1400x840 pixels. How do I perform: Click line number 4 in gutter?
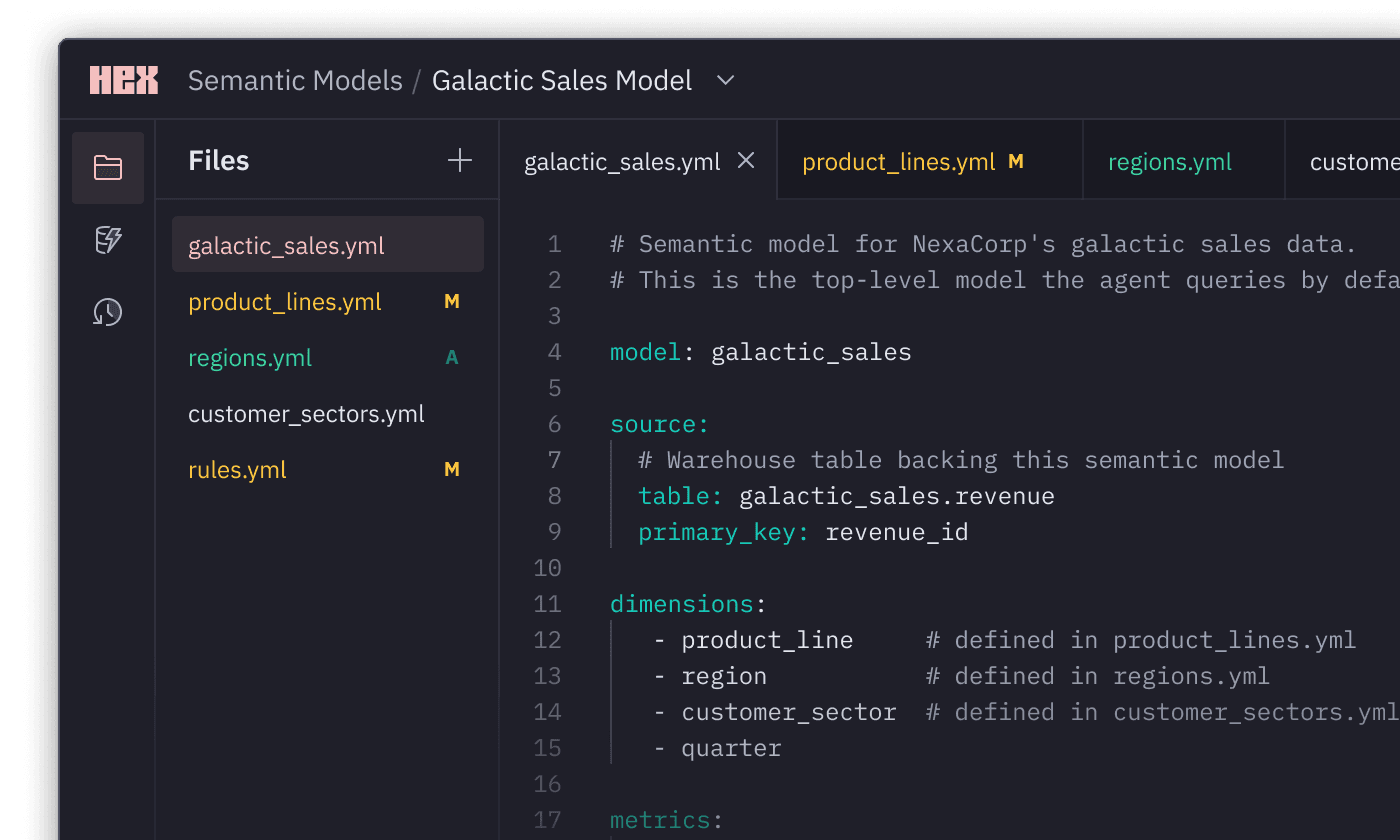click(x=555, y=352)
